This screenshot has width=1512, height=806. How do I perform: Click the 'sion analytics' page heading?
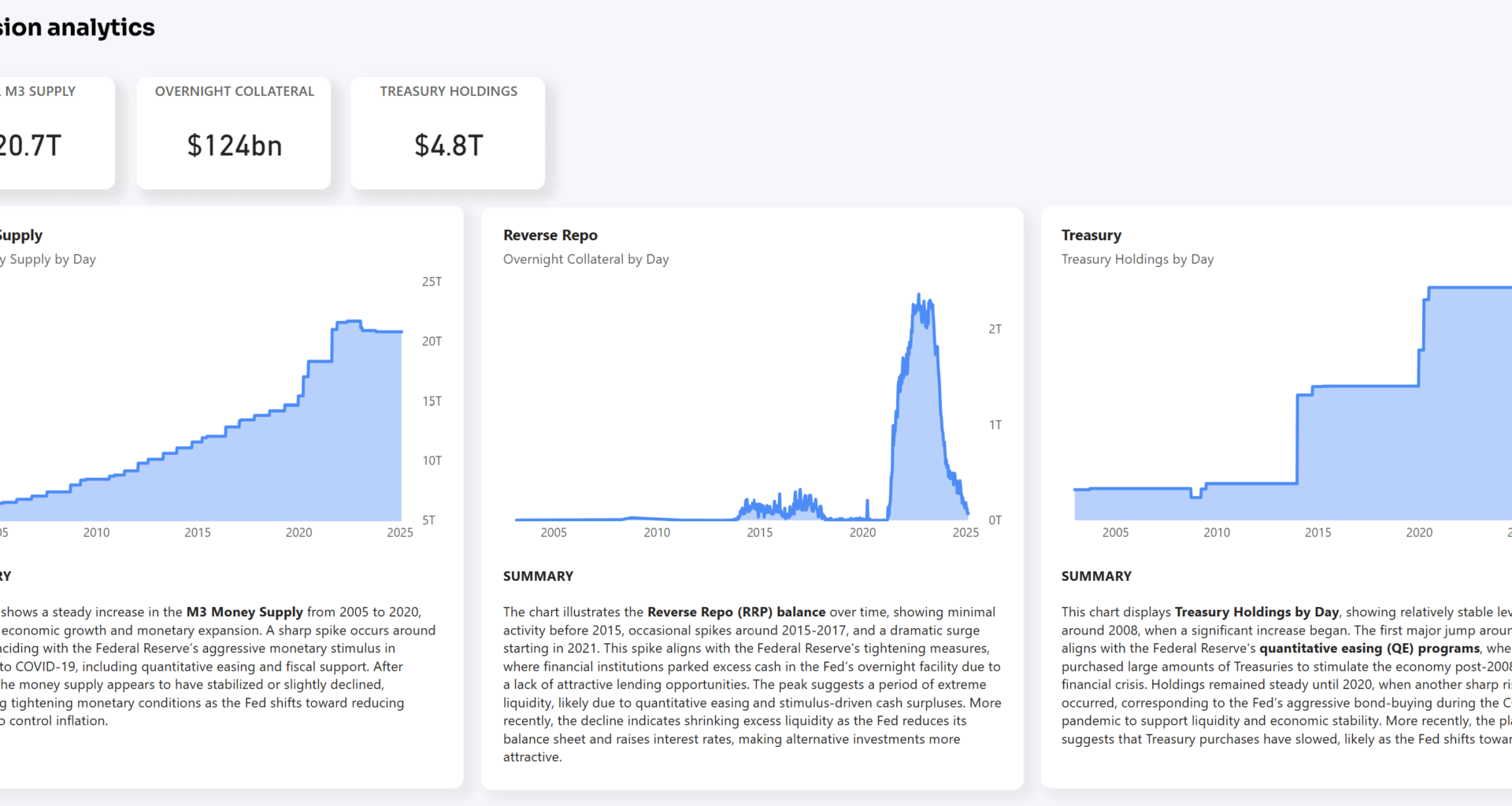pyautogui.click(x=76, y=27)
